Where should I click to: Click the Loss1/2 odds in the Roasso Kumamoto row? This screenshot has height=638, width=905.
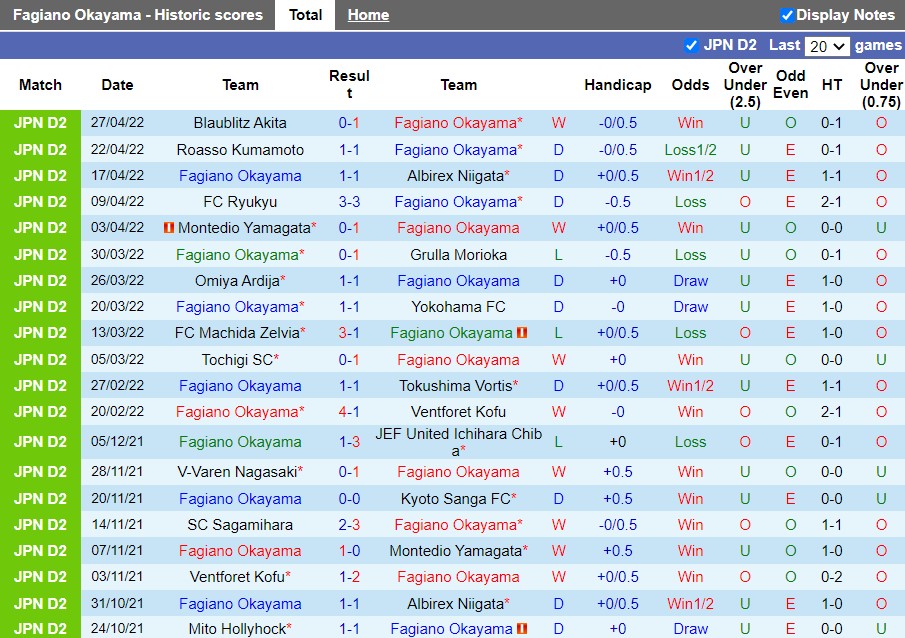[690, 149]
